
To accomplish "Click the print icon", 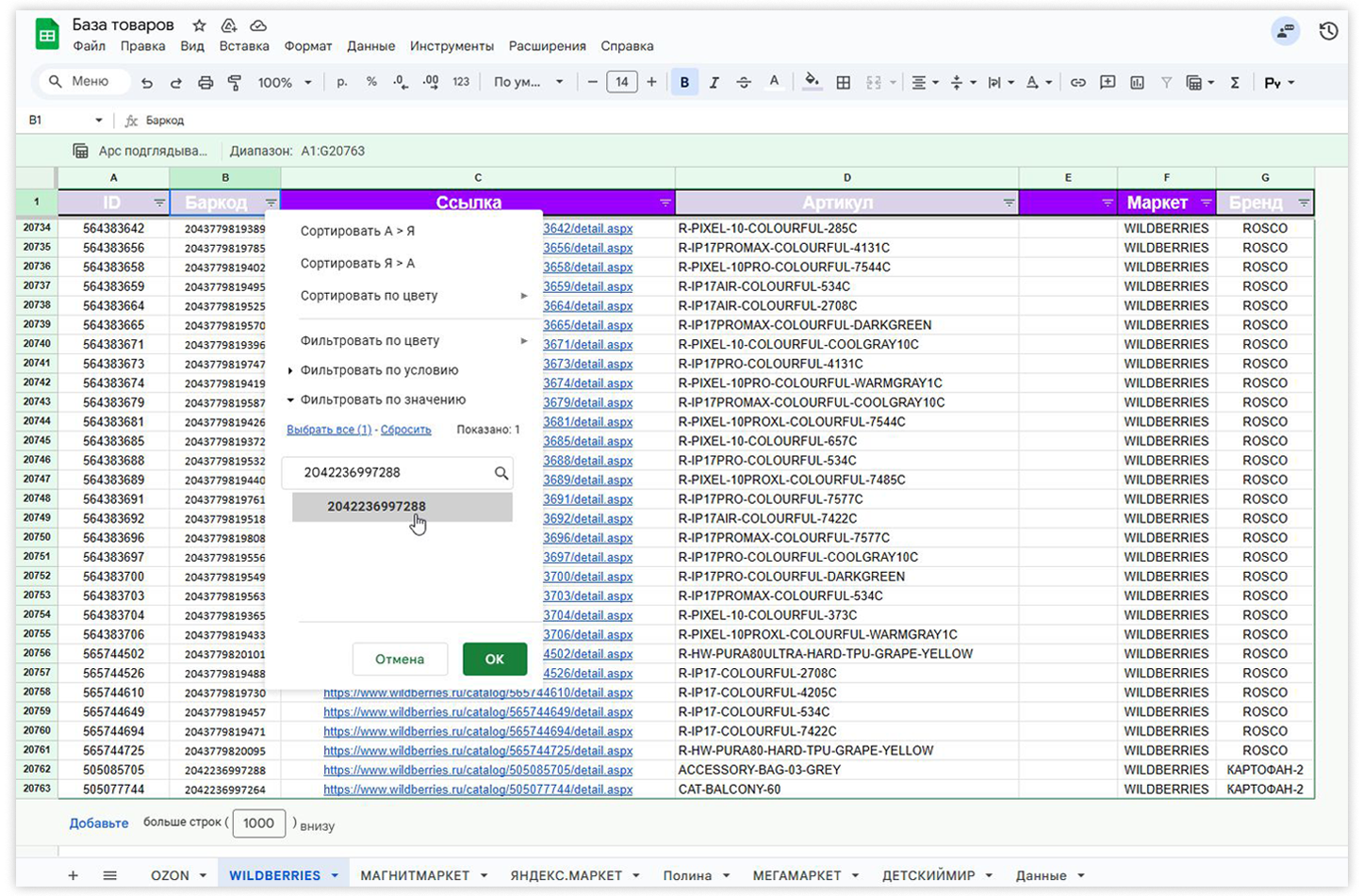I will pyautogui.click(x=205, y=83).
